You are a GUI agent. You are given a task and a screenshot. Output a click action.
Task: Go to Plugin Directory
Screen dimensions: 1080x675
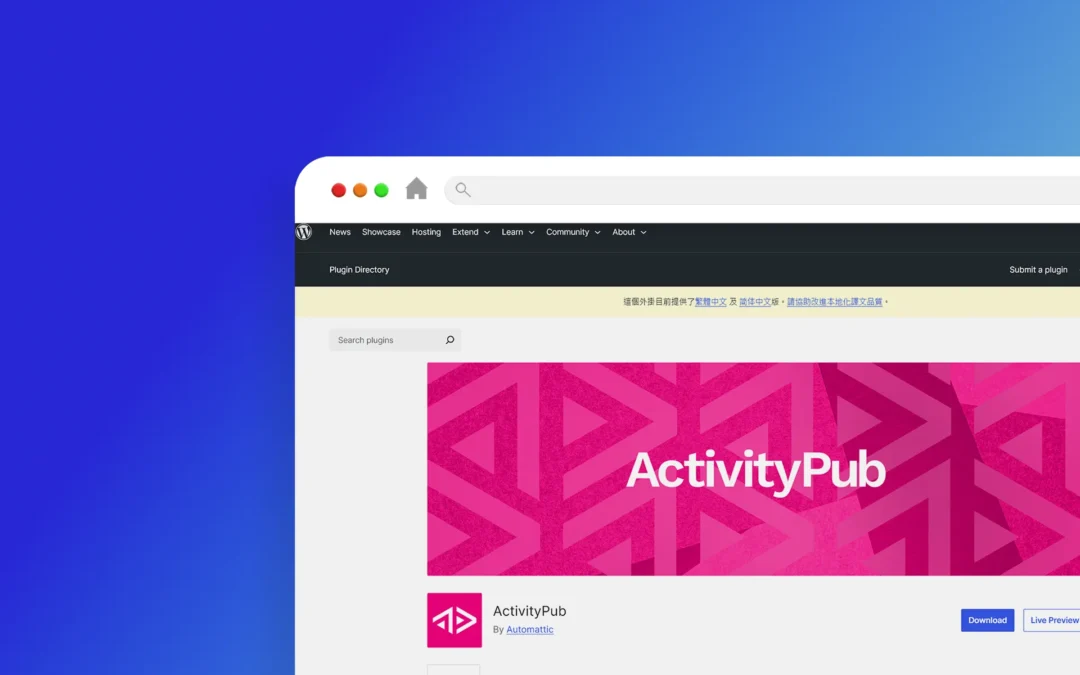[359, 270]
